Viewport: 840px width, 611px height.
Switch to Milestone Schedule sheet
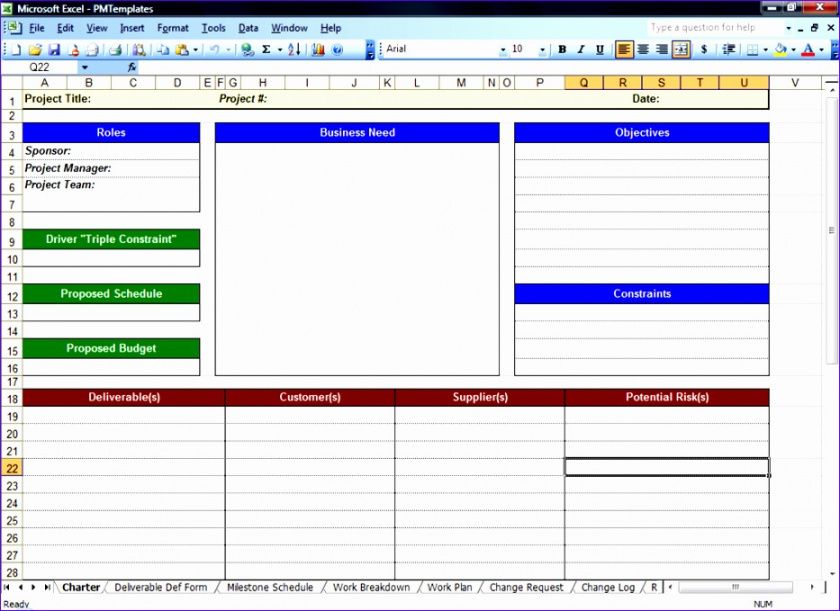270,587
